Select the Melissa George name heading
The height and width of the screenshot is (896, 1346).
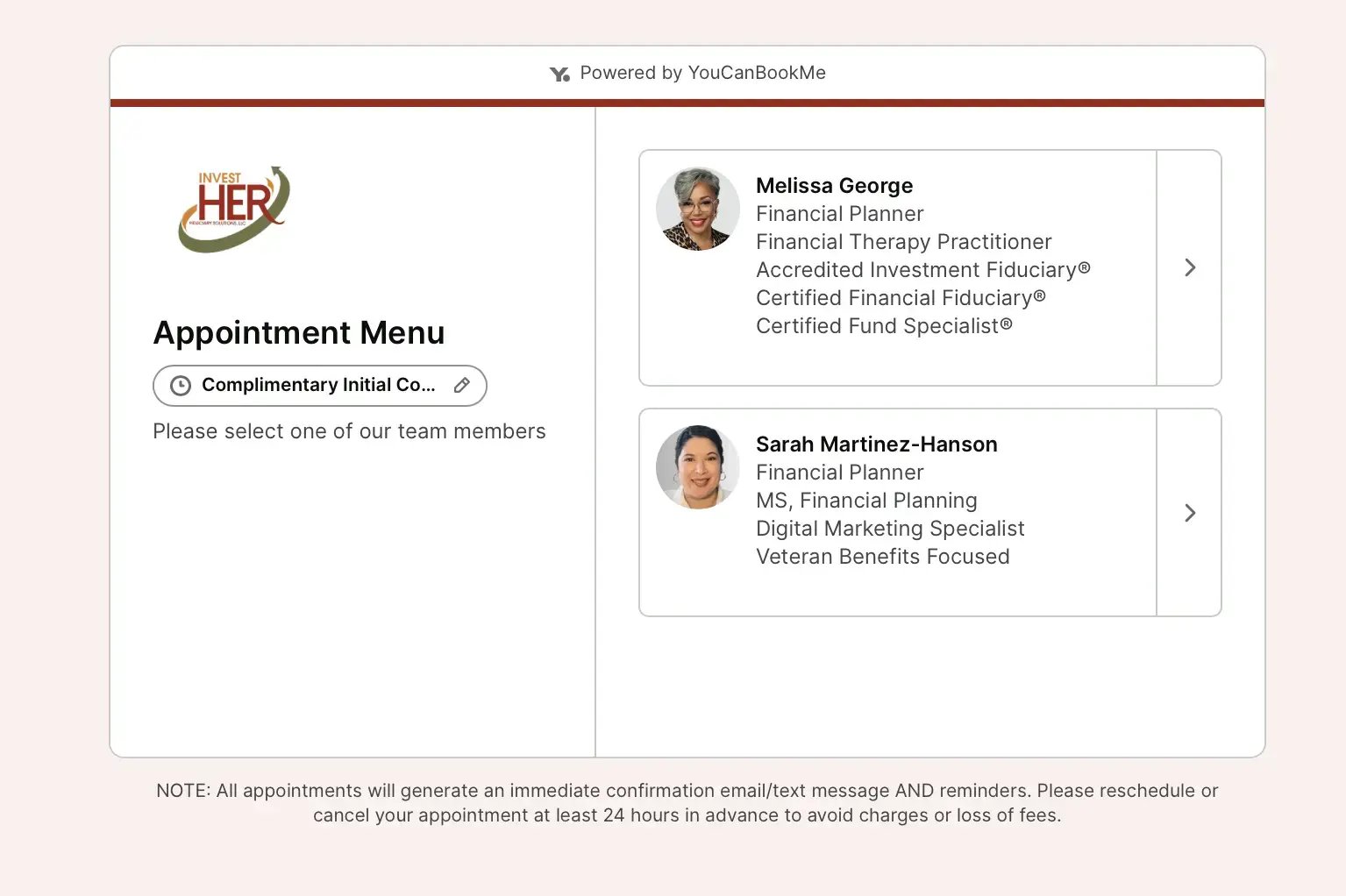pyautogui.click(x=834, y=186)
